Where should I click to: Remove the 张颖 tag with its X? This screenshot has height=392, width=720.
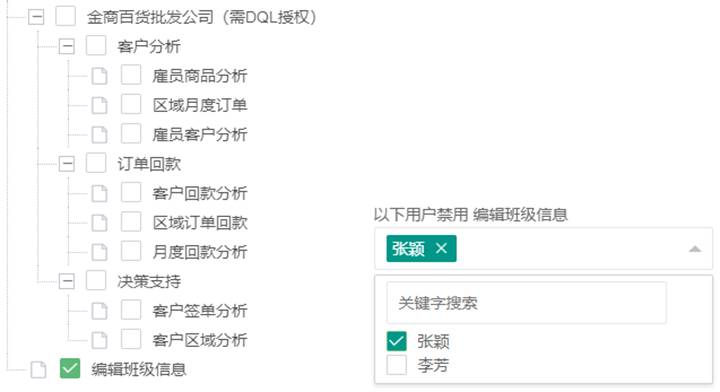[x=441, y=248]
